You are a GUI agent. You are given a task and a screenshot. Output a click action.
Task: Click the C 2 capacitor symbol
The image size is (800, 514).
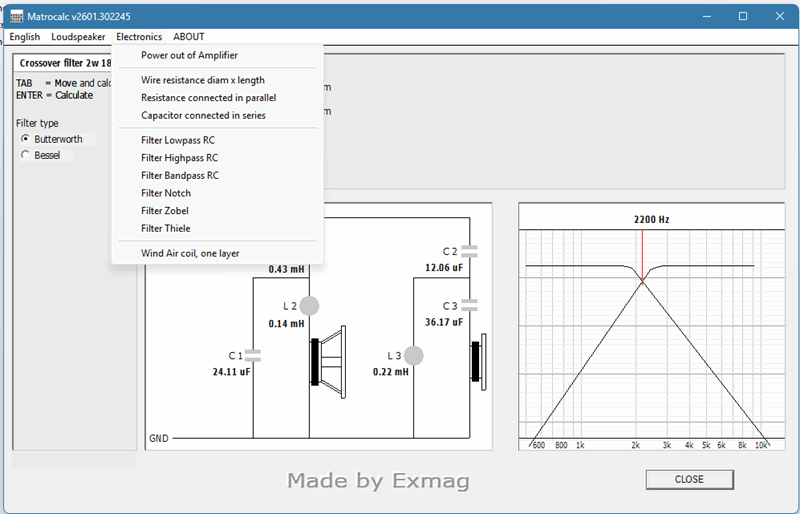pos(470,251)
